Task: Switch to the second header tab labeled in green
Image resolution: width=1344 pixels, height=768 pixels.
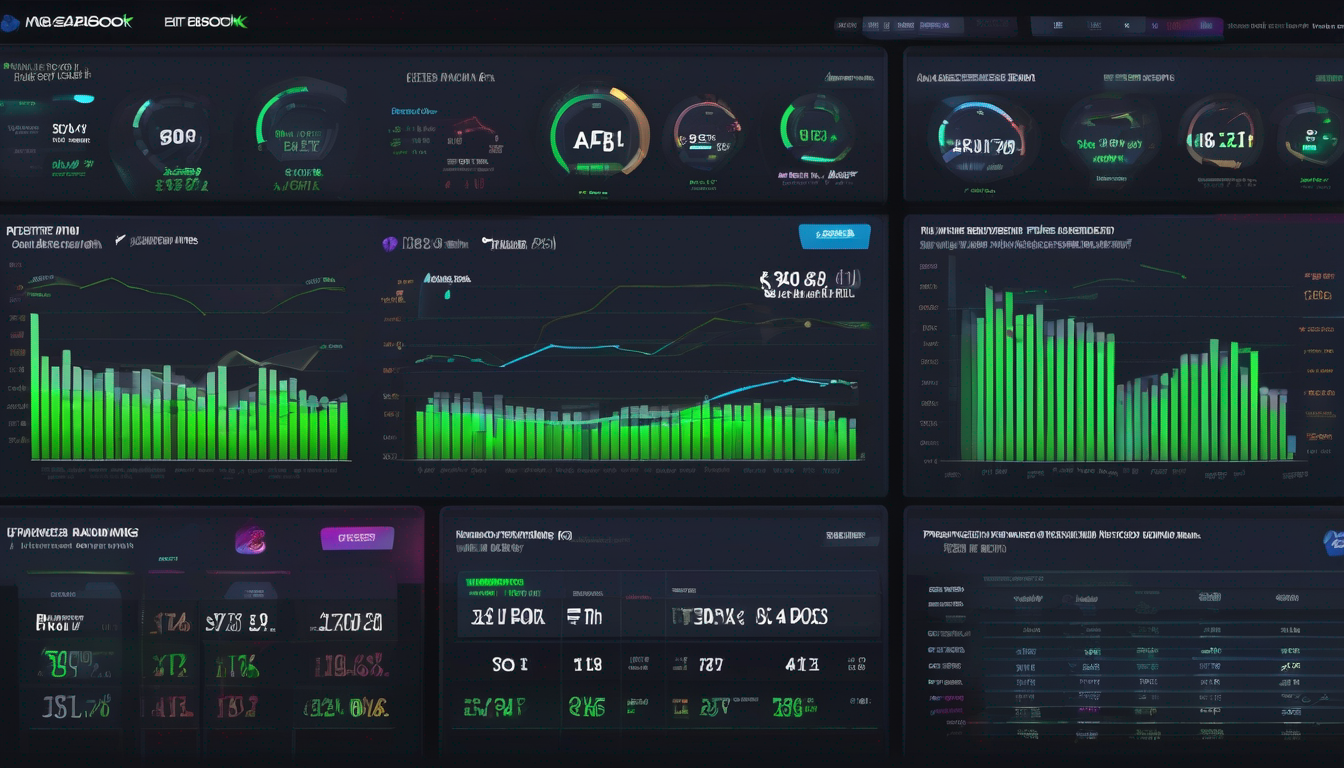Action: [204, 21]
